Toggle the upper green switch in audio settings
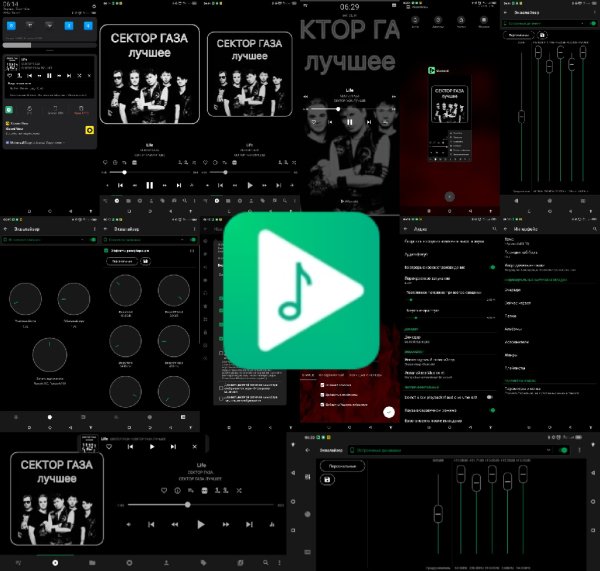 coord(492,267)
